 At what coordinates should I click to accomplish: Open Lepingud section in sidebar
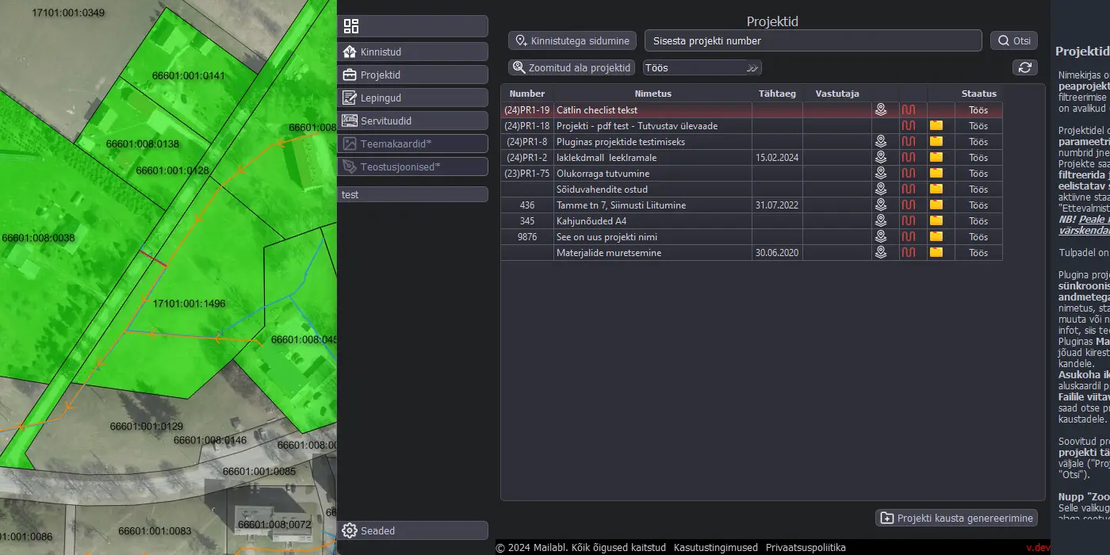click(x=413, y=98)
